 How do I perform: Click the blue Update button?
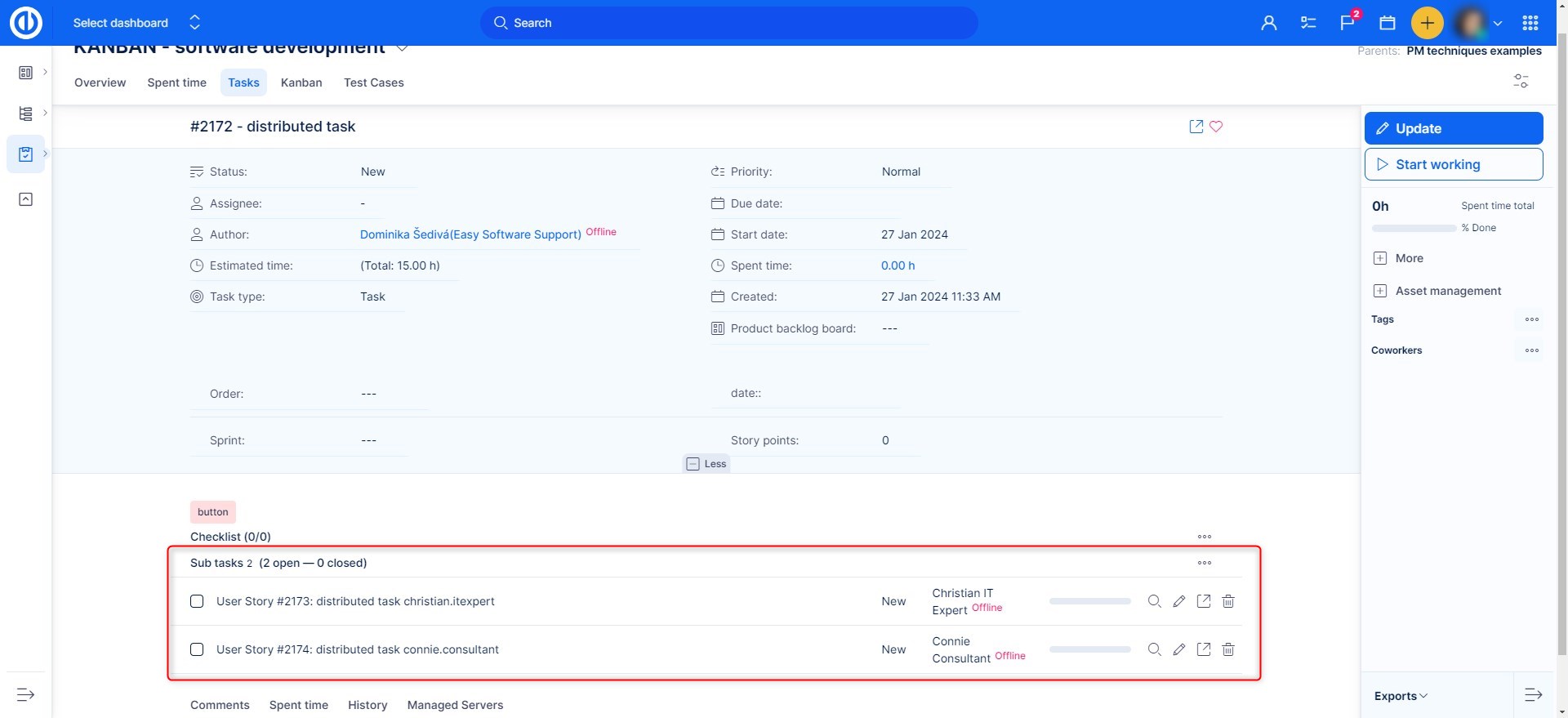(x=1453, y=128)
